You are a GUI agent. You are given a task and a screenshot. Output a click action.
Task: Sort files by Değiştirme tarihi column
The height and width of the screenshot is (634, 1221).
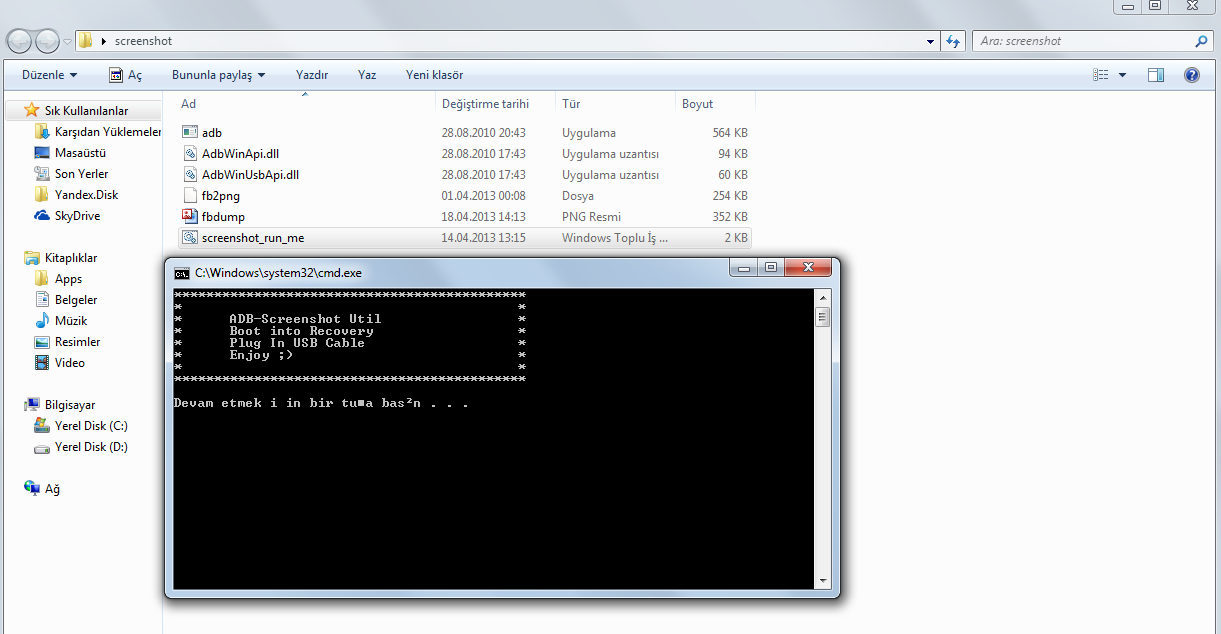click(x=485, y=104)
